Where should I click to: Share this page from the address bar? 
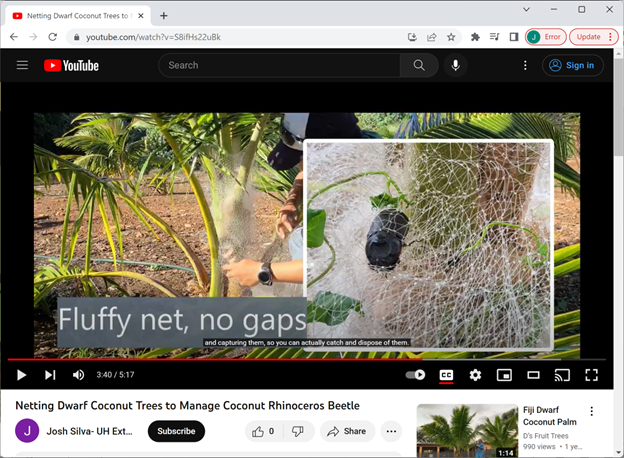[432, 37]
